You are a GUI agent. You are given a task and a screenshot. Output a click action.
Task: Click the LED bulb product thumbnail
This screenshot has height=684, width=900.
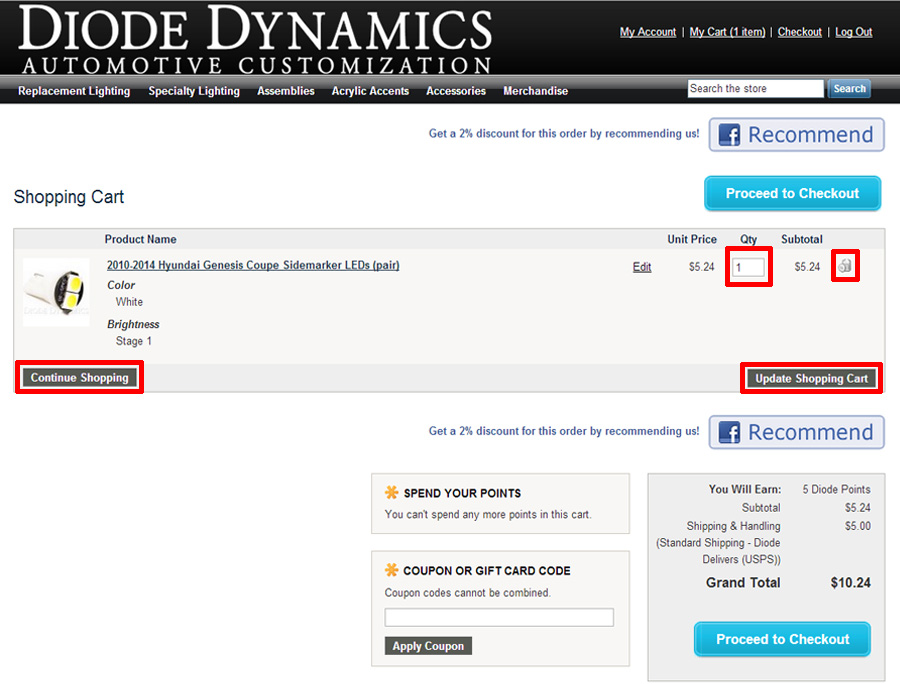click(56, 292)
